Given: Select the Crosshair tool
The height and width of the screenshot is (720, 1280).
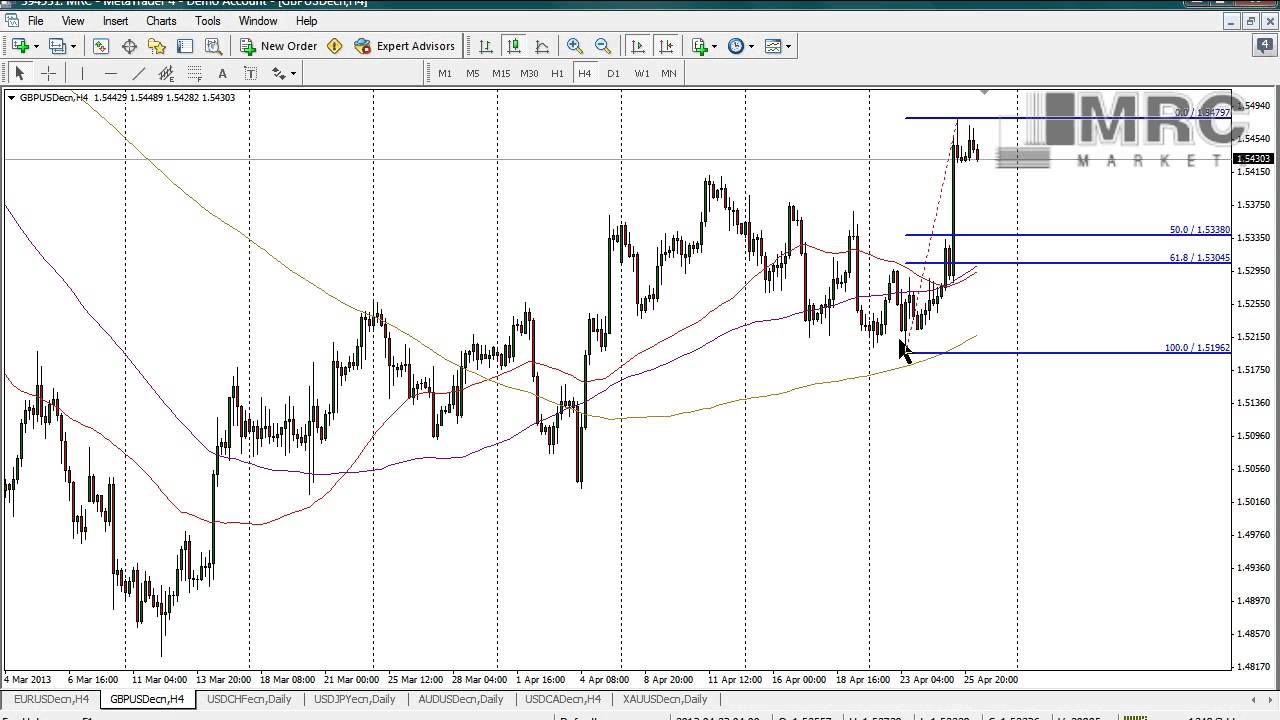Looking at the screenshot, I should [47, 73].
